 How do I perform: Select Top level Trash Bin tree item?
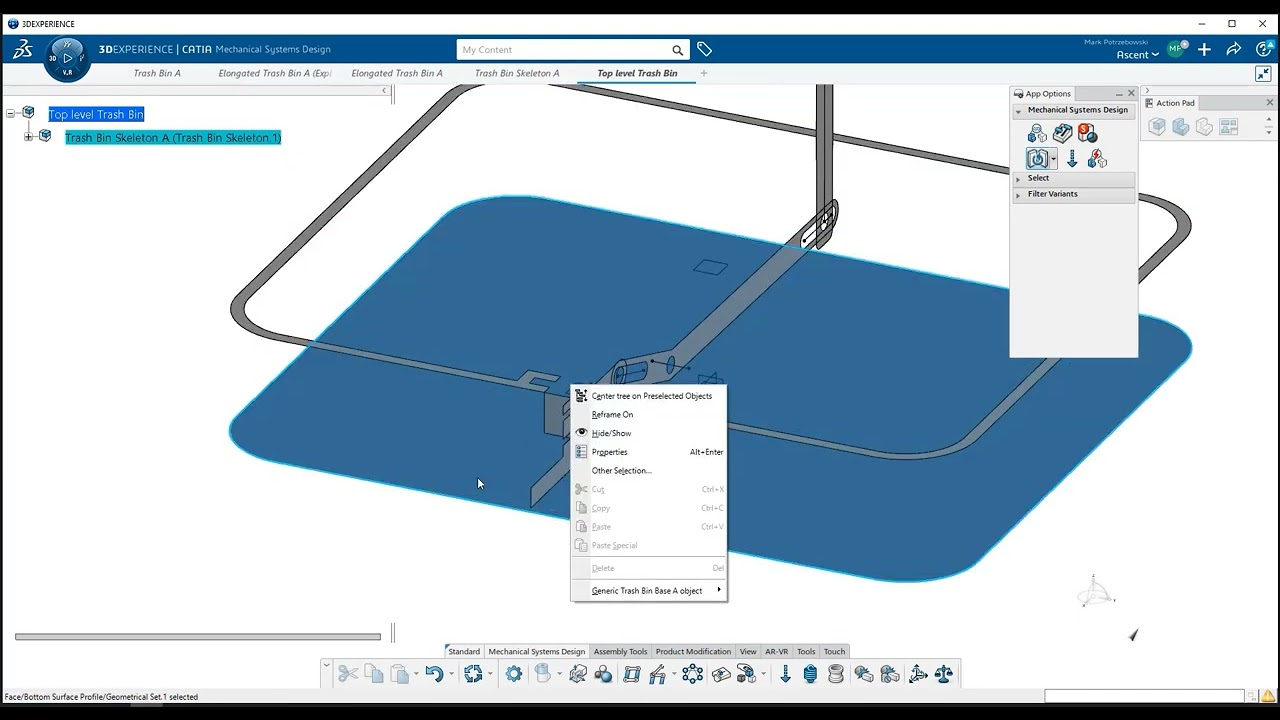pos(96,114)
